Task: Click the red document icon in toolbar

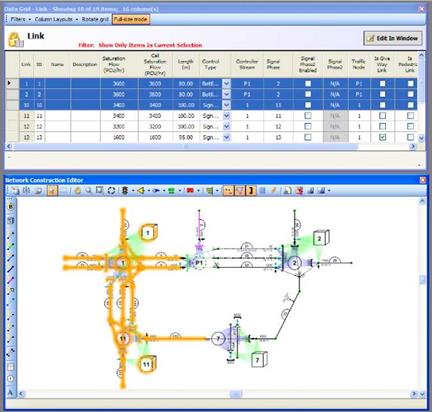Action: click(x=299, y=191)
